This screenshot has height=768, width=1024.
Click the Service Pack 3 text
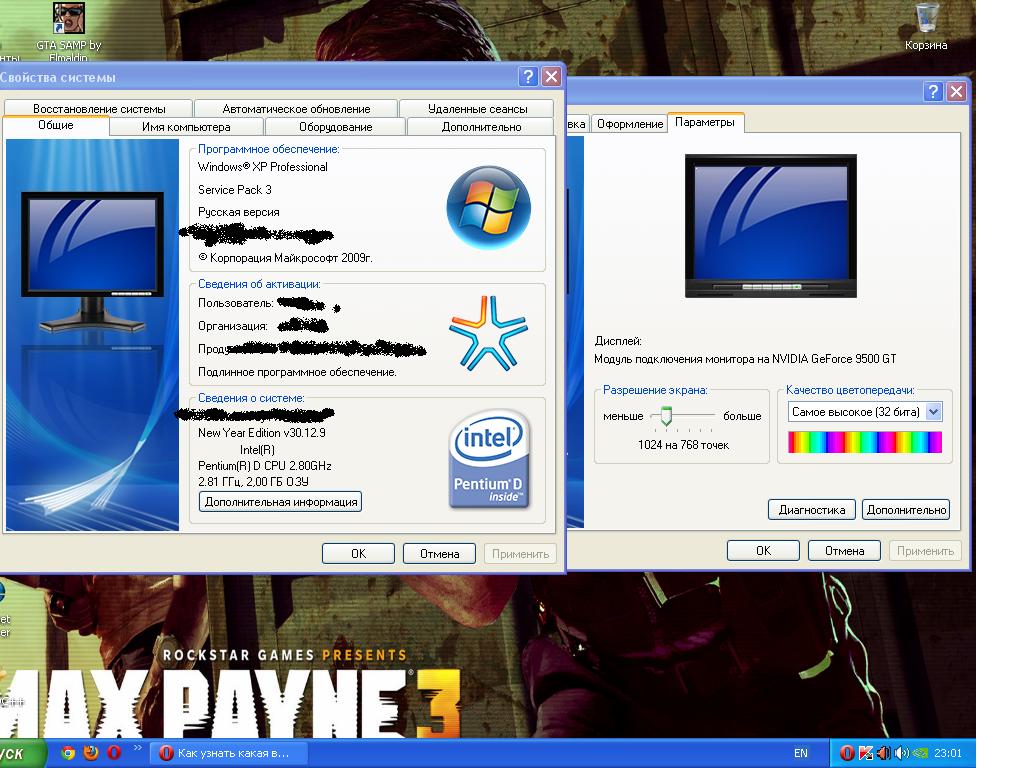234,189
